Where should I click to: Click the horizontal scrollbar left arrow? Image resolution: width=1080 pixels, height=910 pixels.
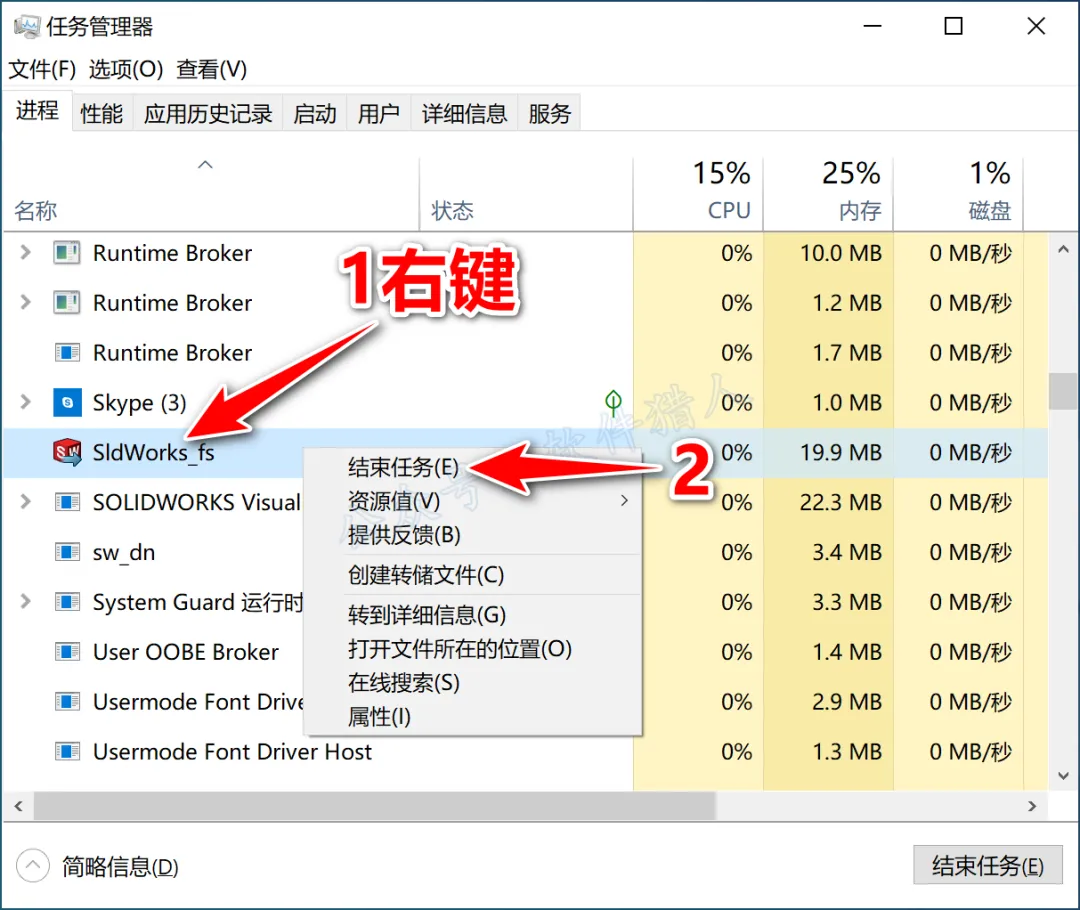(19, 806)
